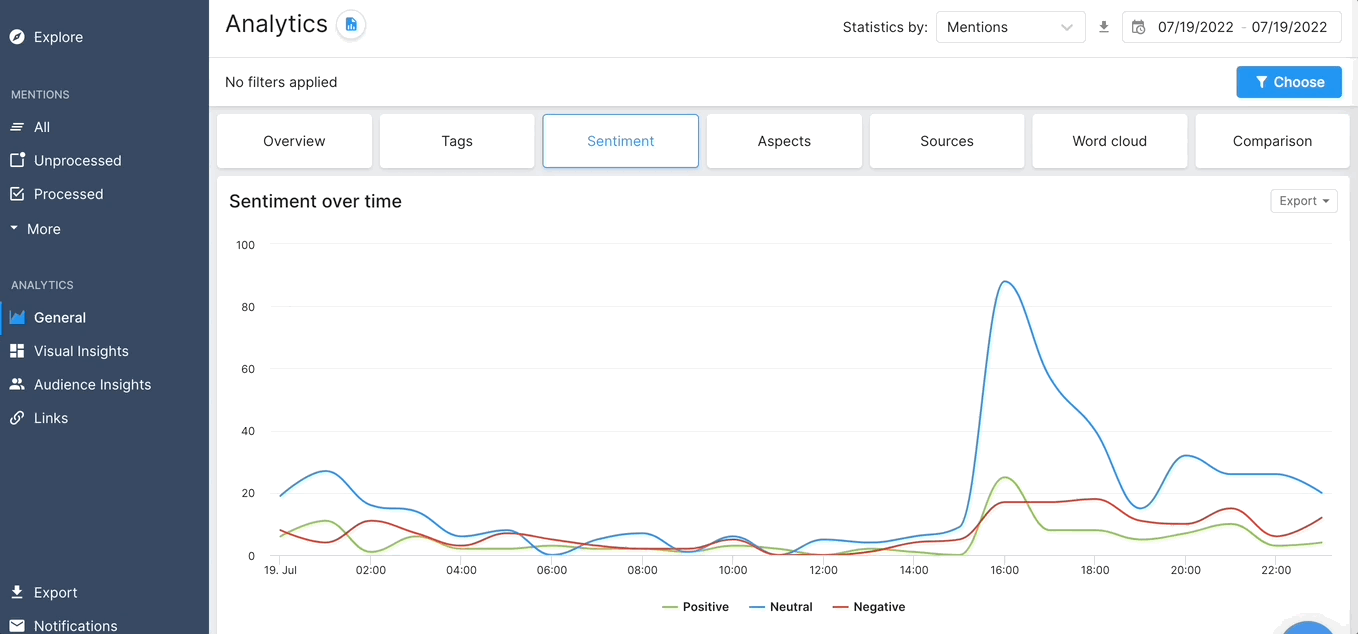The image size is (1358, 634).
Task: Click the Export download icon in sidebar
Action: coord(17,592)
